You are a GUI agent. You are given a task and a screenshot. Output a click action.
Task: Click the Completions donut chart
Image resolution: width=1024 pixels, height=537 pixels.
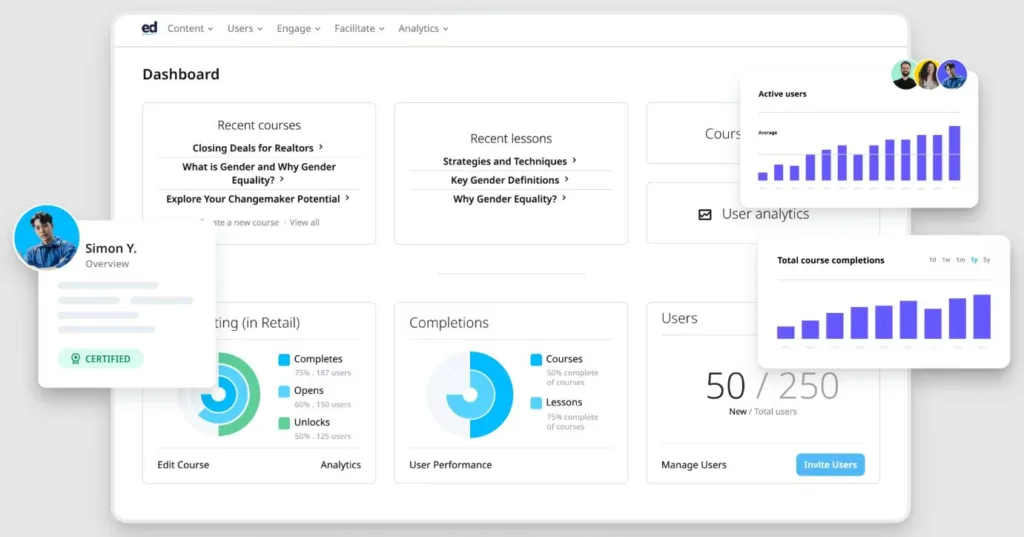pyautogui.click(x=470, y=394)
